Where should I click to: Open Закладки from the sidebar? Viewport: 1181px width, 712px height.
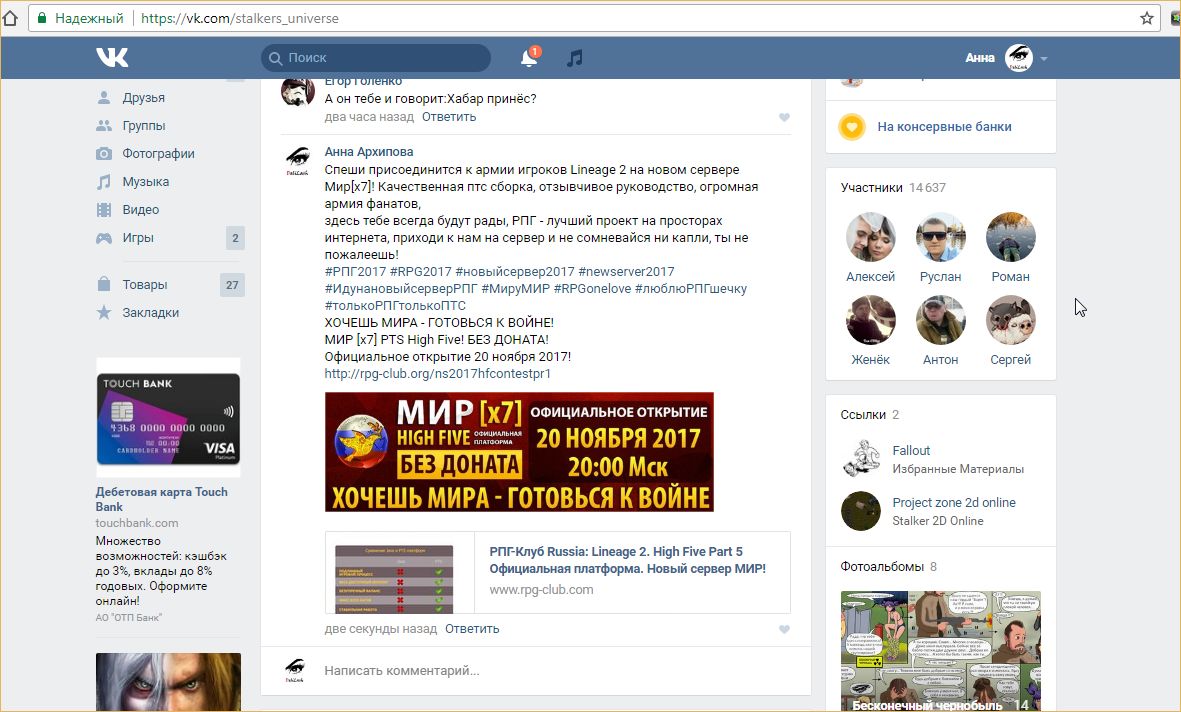click(x=151, y=313)
